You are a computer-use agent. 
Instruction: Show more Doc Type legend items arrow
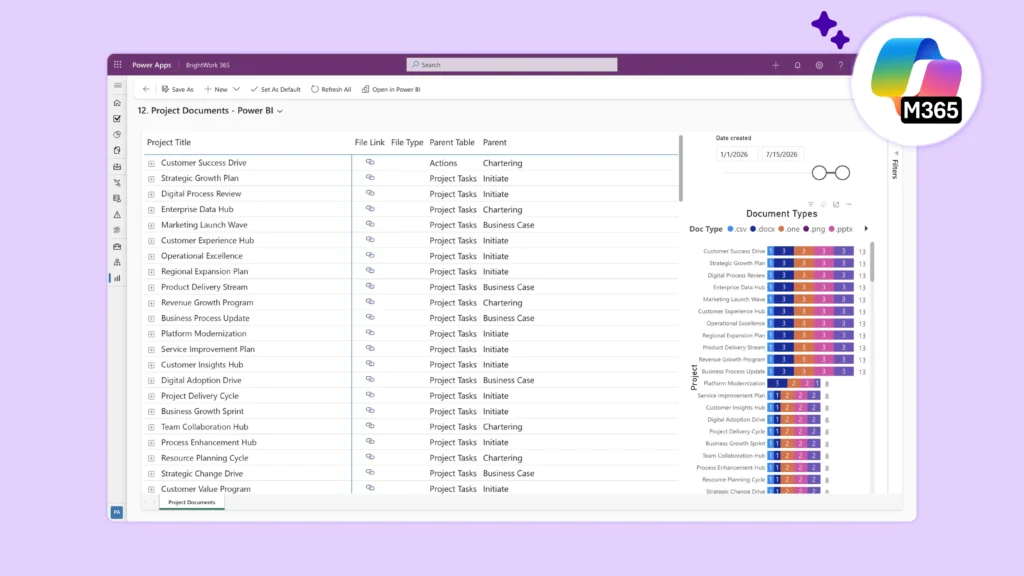click(867, 229)
